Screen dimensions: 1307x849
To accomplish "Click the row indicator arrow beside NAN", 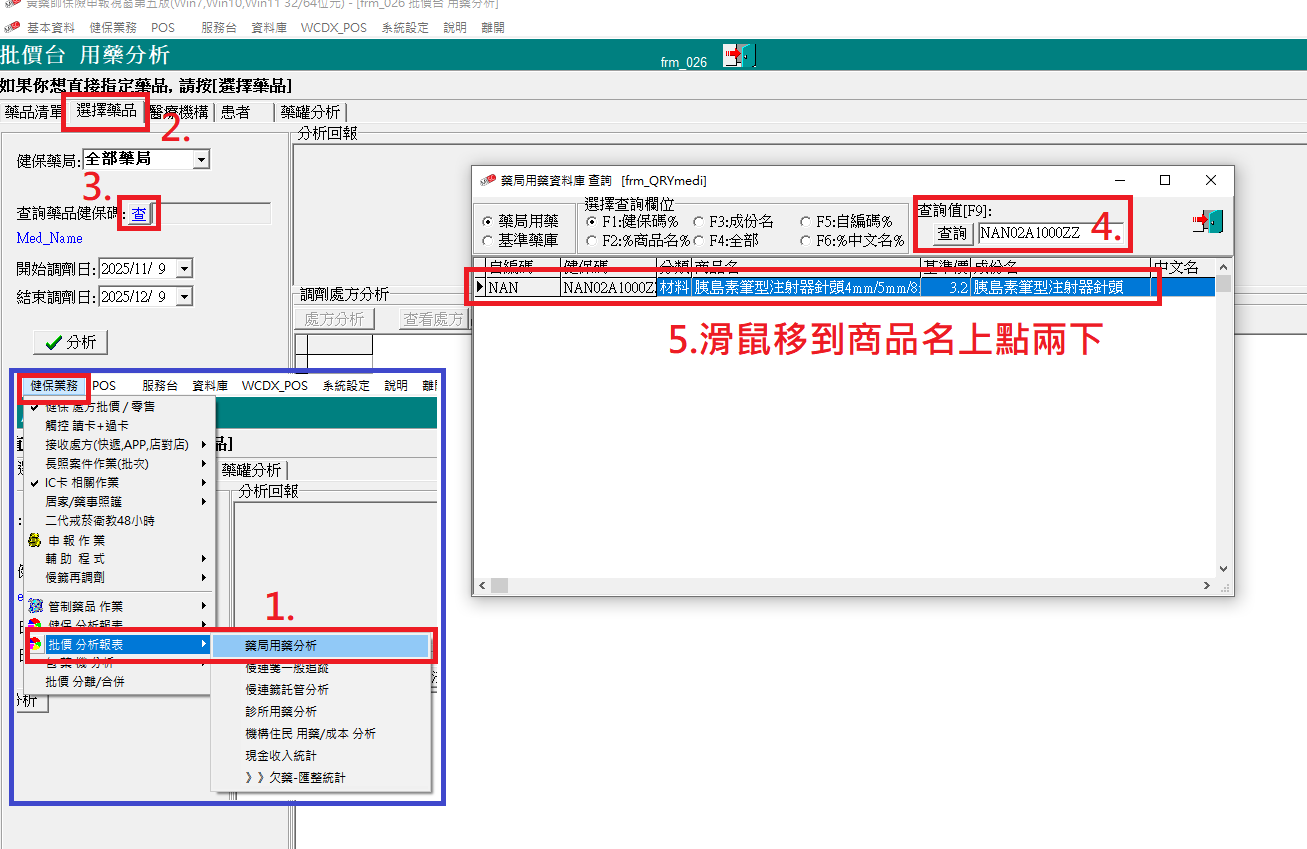I will [x=479, y=287].
